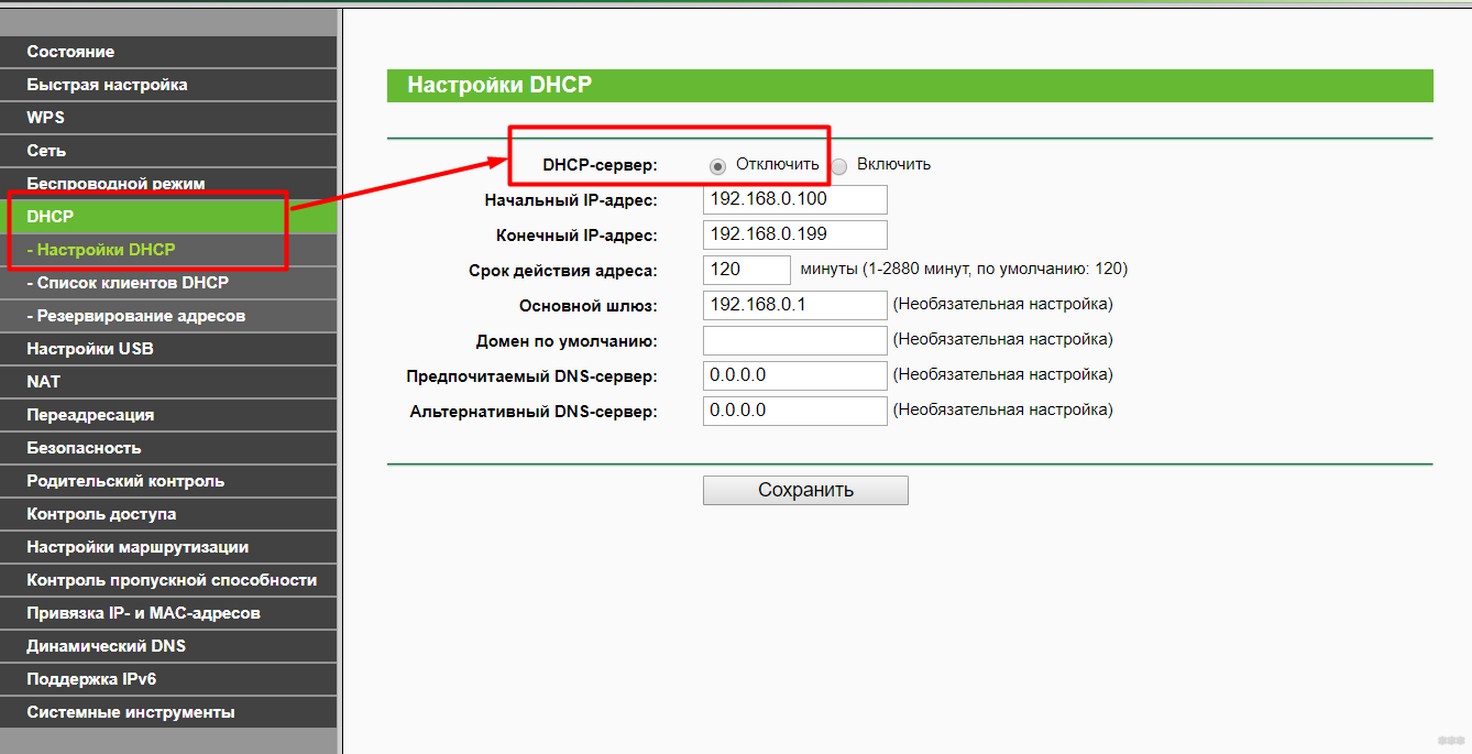Open Контроль доступа menu item

click(x=168, y=514)
